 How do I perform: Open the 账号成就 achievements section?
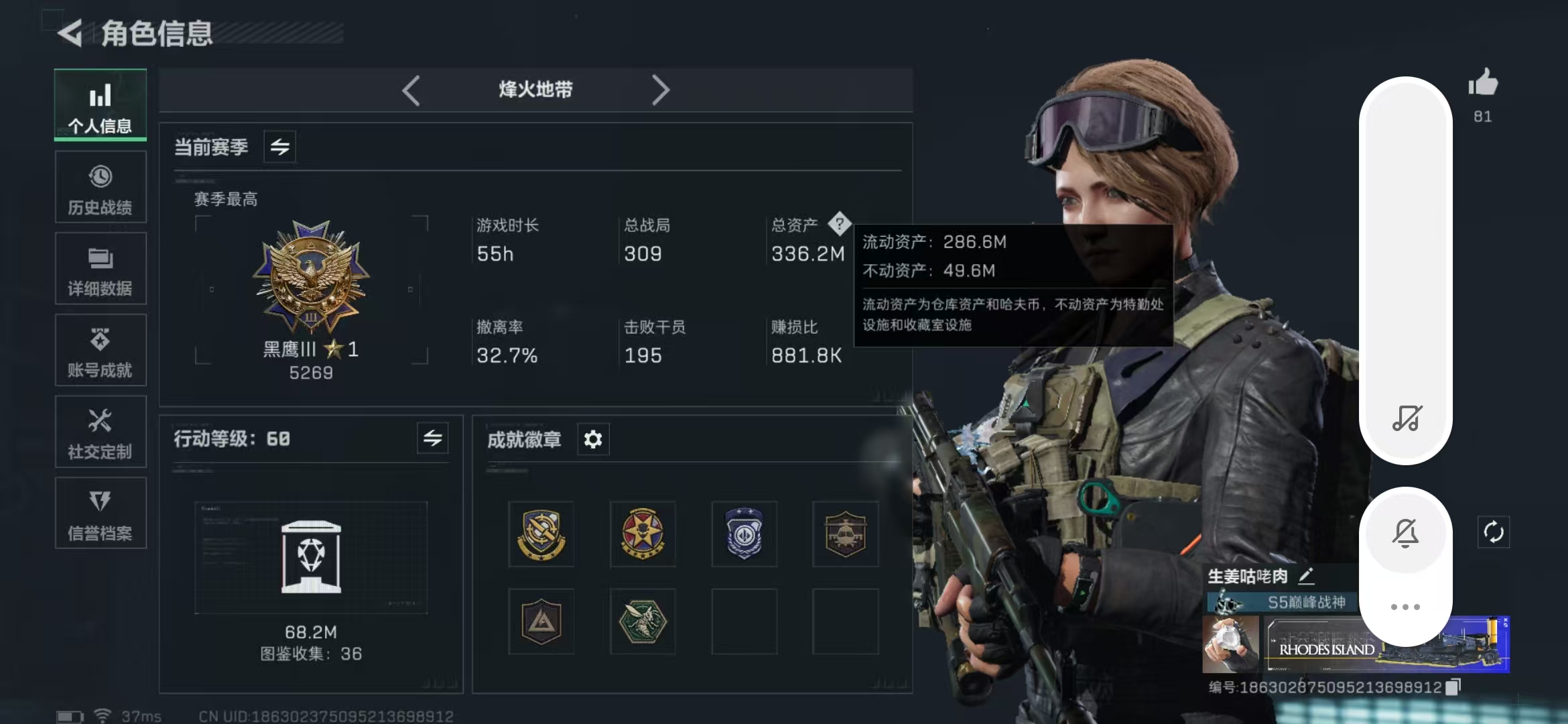coord(101,350)
